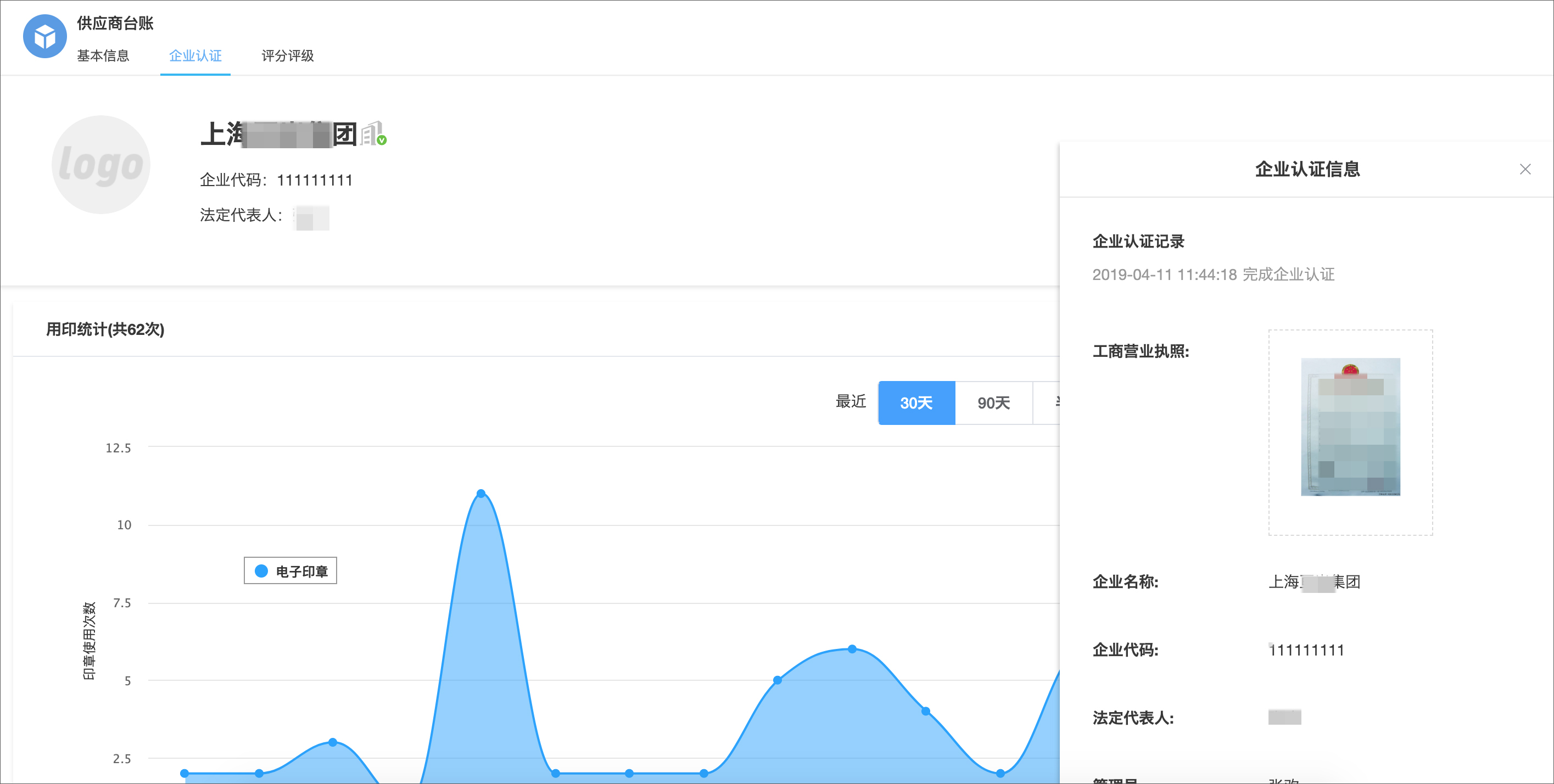Click the 12.5 y-axis label
The width and height of the screenshot is (1554, 784).
[118, 447]
